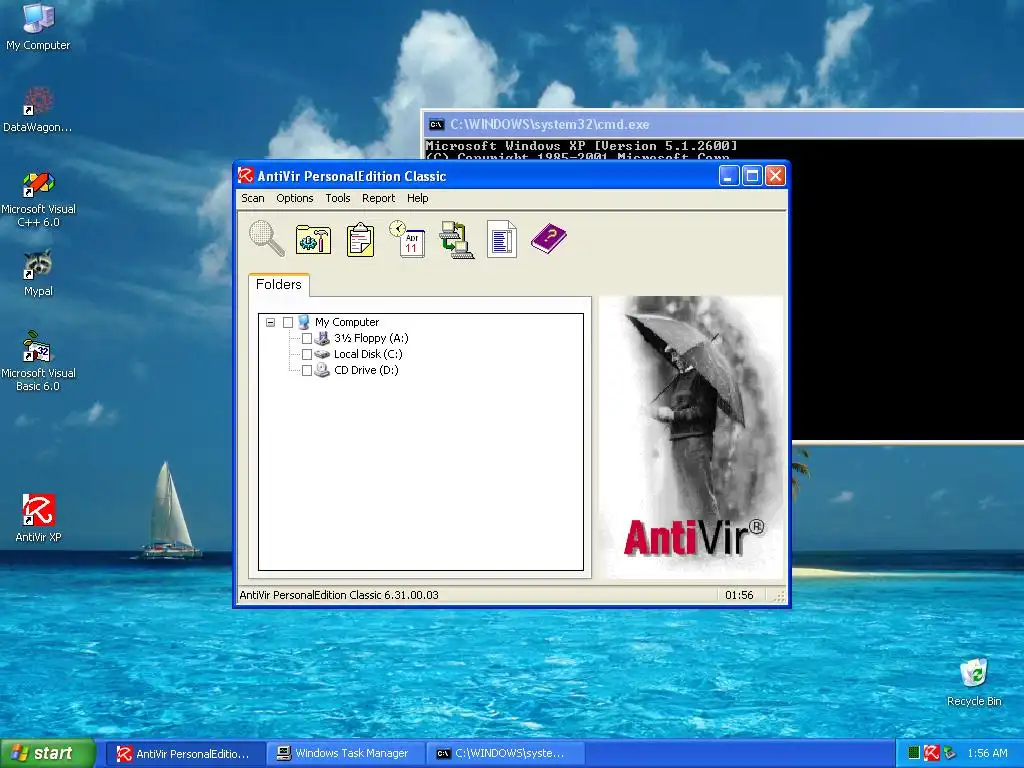Click the 01:56 status bar time

(739, 595)
